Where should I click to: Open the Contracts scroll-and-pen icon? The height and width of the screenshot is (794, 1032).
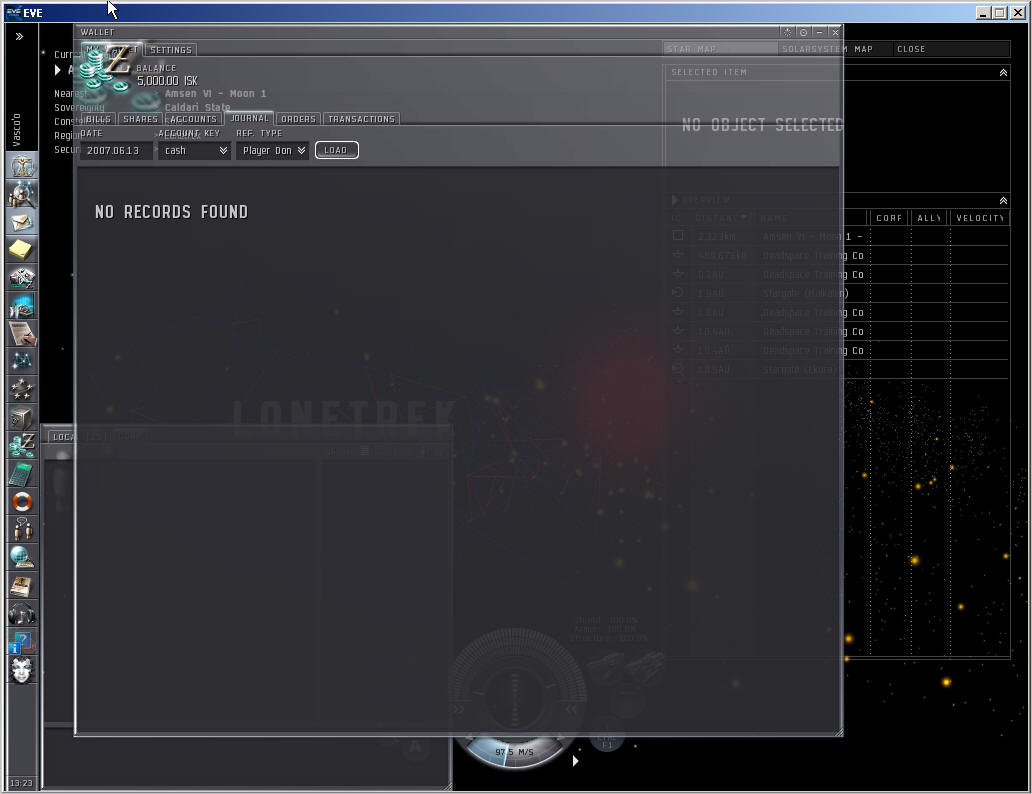[22, 334]
